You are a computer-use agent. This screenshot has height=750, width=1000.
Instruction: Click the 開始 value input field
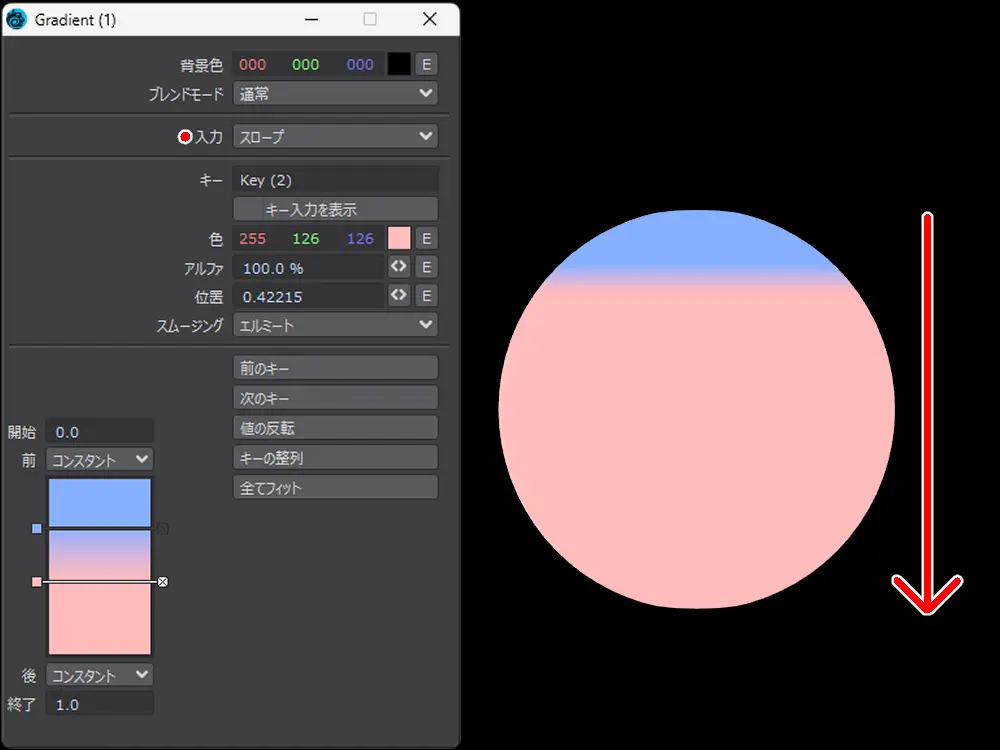[99, 432]
